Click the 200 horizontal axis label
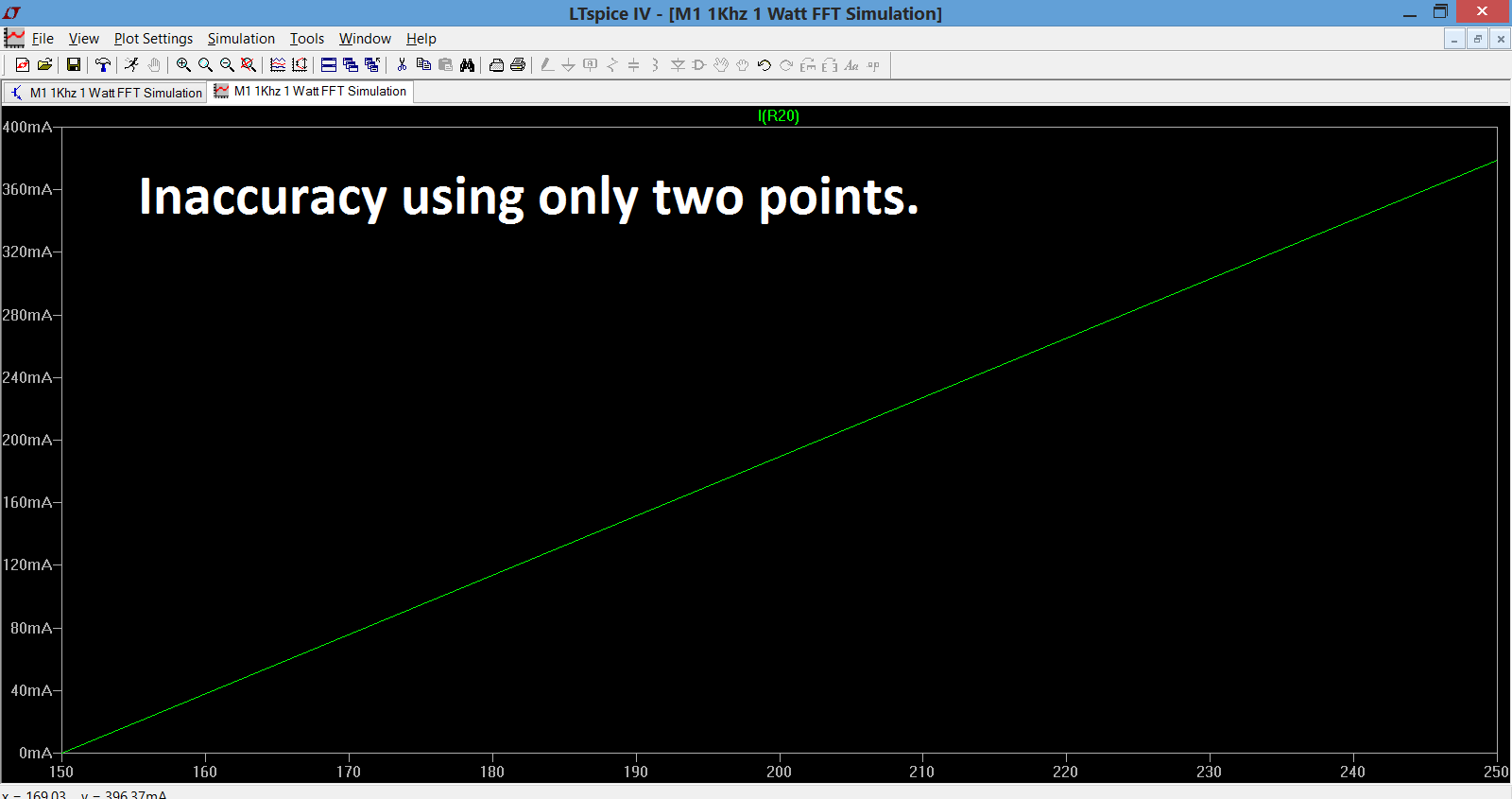 coord(779,772)
